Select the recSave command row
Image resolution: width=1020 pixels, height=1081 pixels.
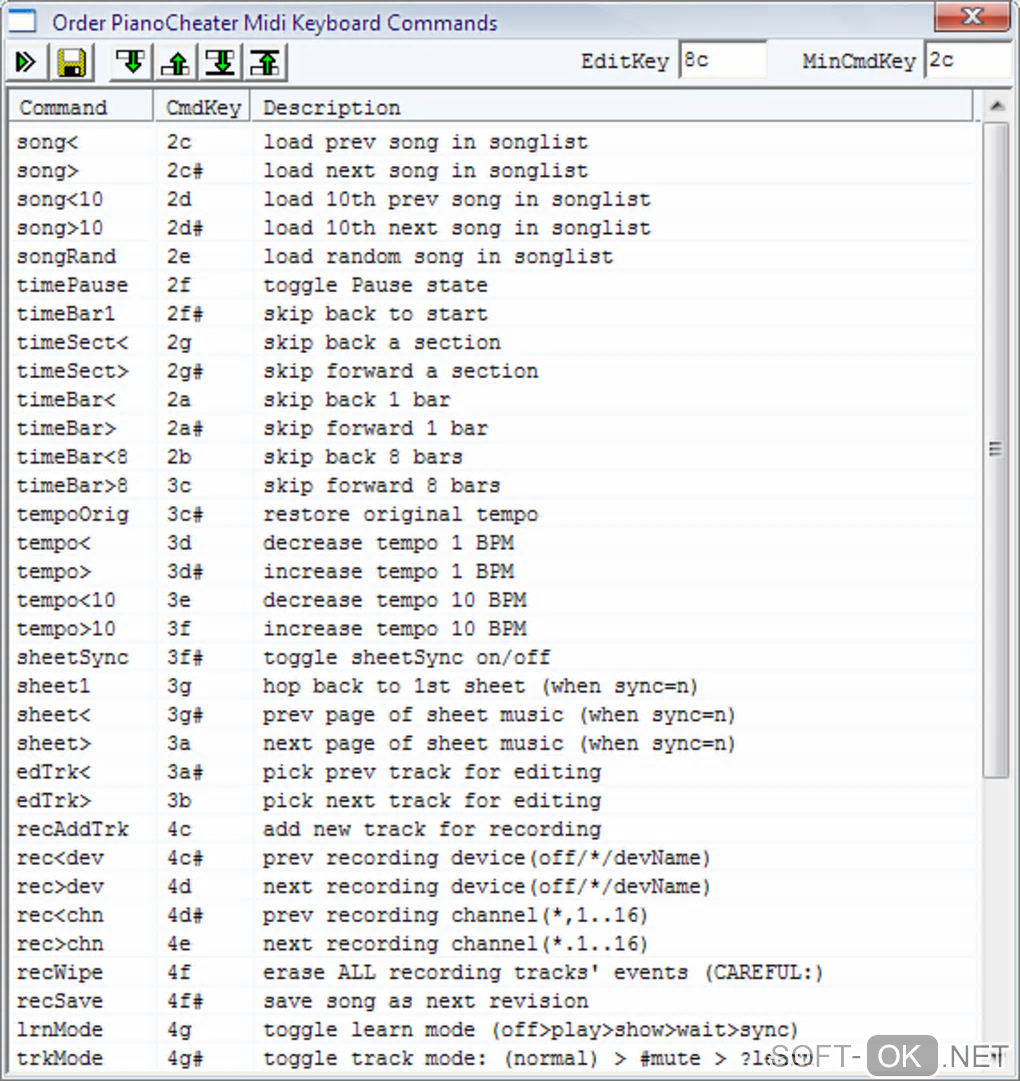point(495,1001)
